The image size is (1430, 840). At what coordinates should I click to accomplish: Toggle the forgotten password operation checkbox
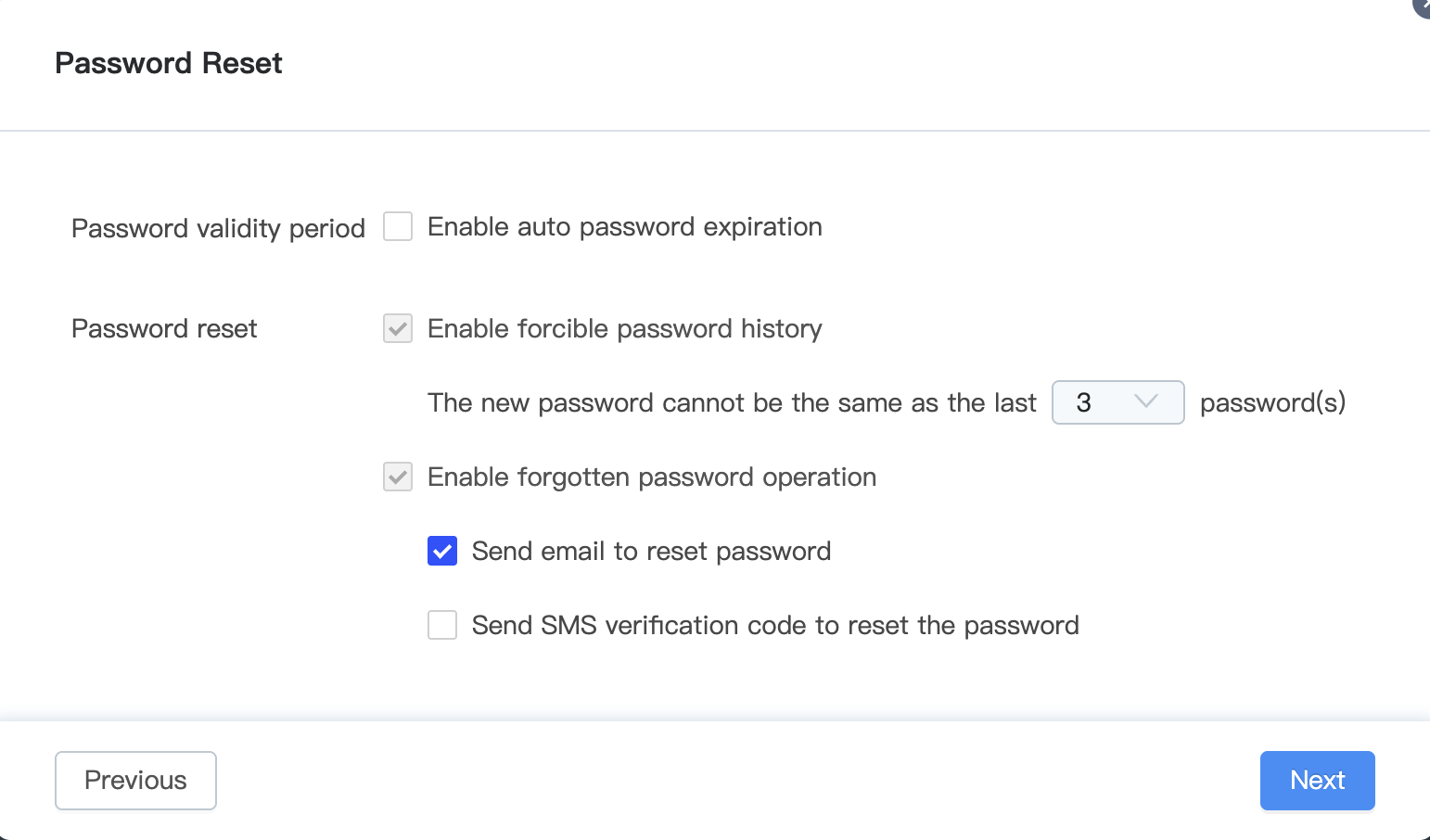pyautogui.click(x=398, y=477)
